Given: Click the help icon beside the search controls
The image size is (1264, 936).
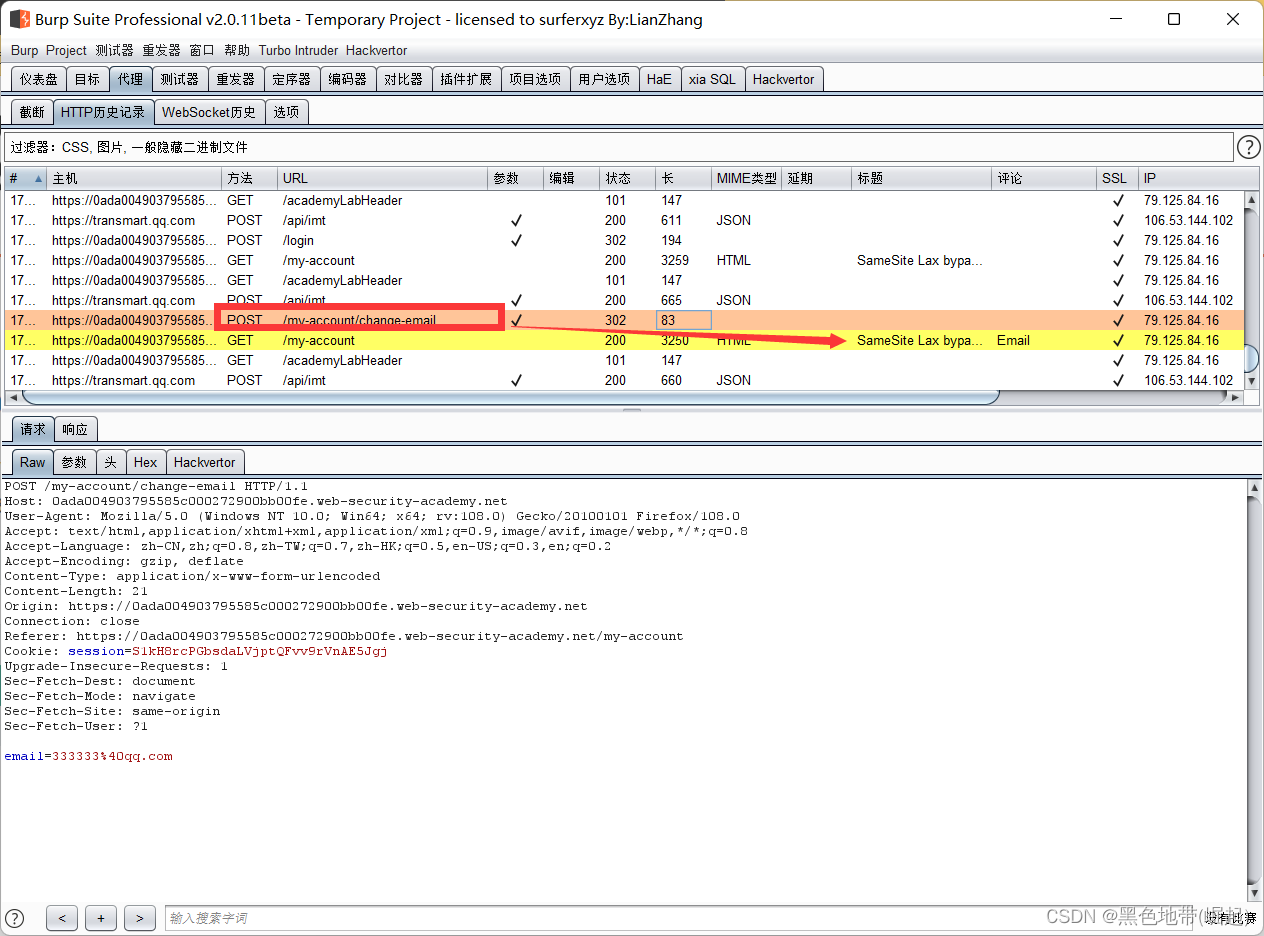Looking at the screenshot, I should pos(15,918).
